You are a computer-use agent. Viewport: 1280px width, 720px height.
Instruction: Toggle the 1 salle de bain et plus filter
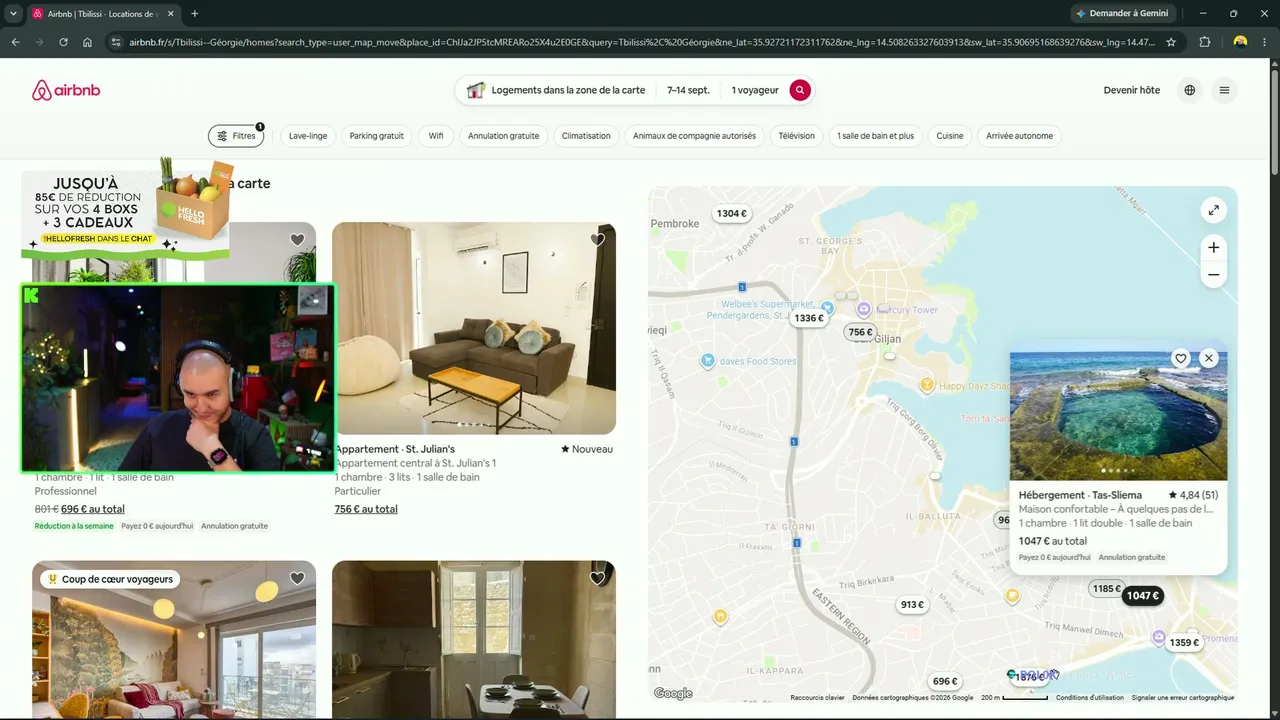875,136
